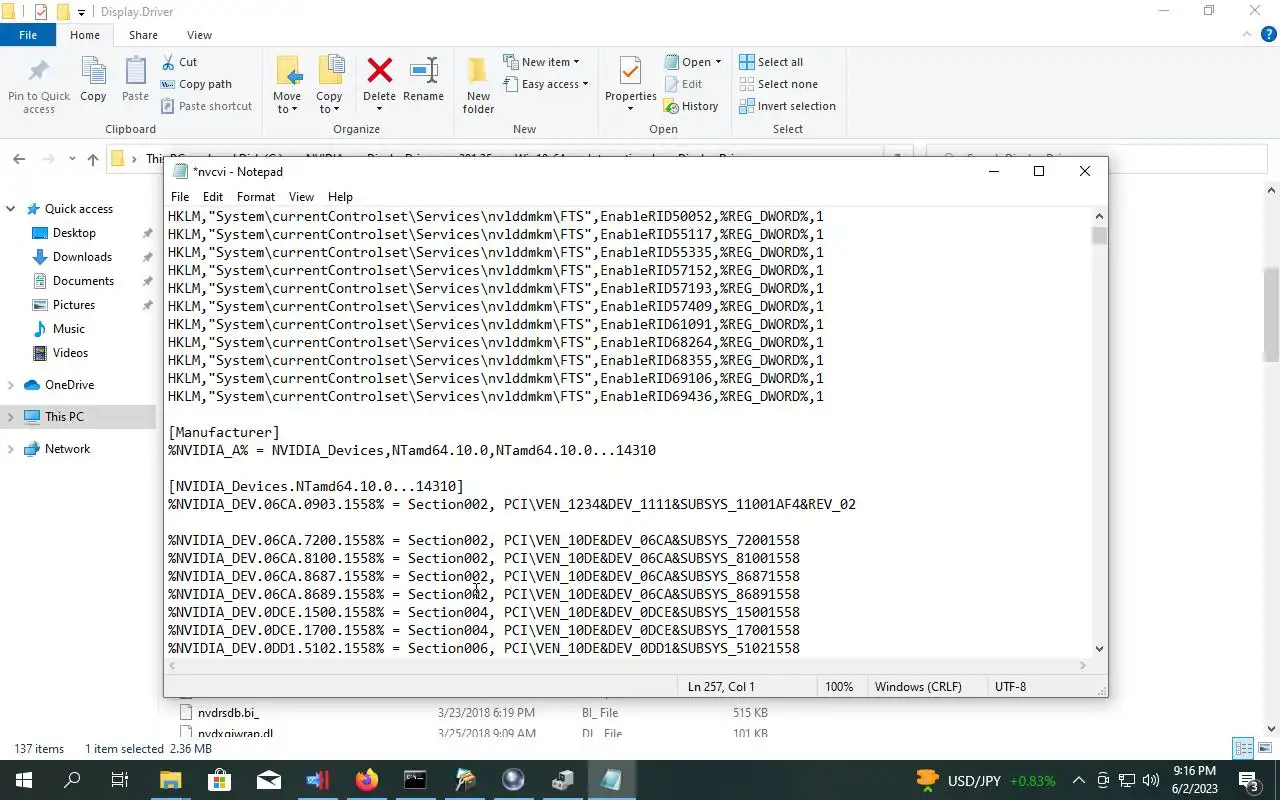Open Microsoft Store taskbar icon

coord(219,780)
